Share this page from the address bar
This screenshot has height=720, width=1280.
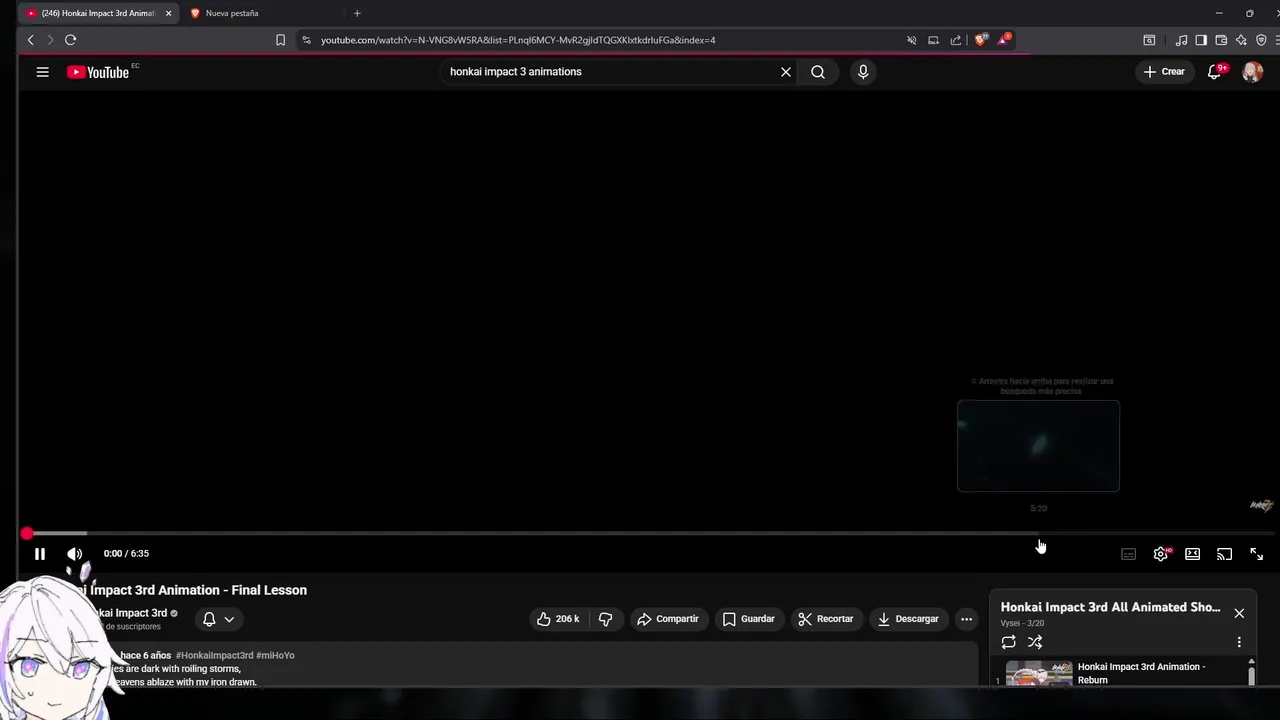click(x=955, y=40)
